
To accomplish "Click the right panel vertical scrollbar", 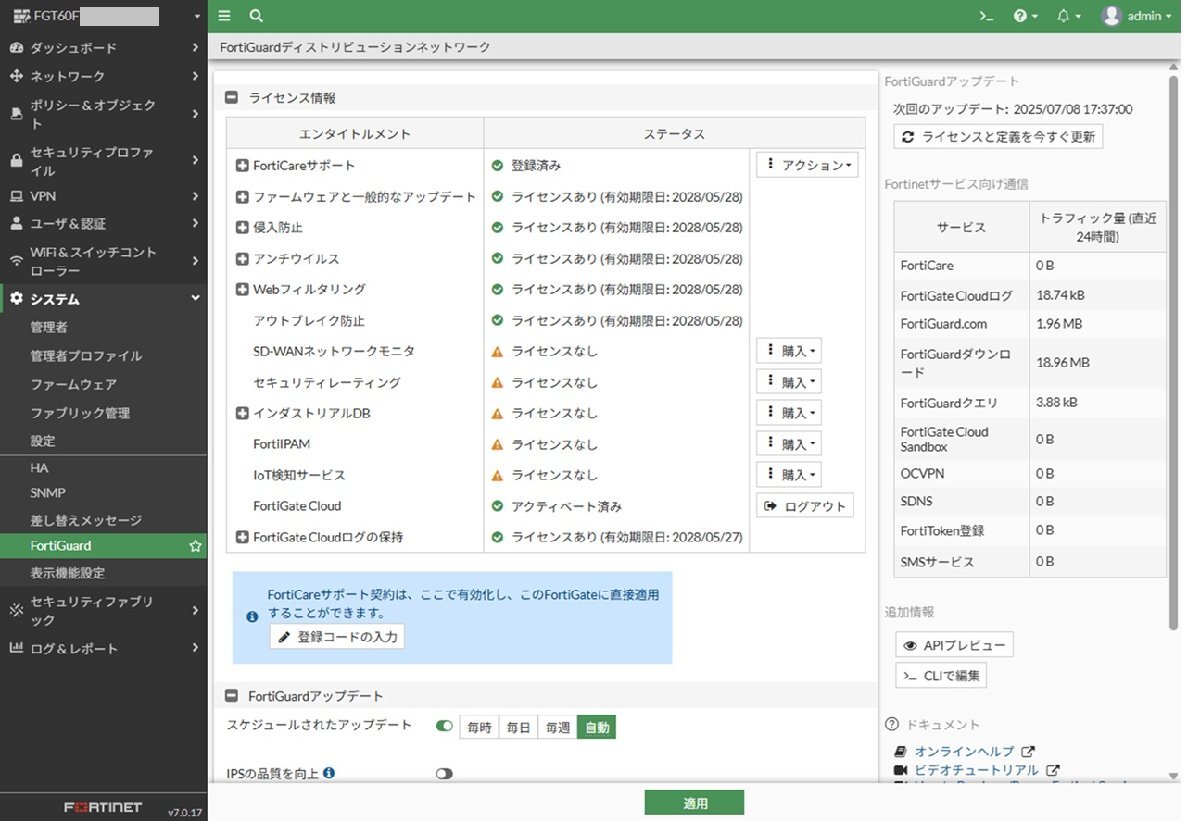I will [x=1174, y=350].
